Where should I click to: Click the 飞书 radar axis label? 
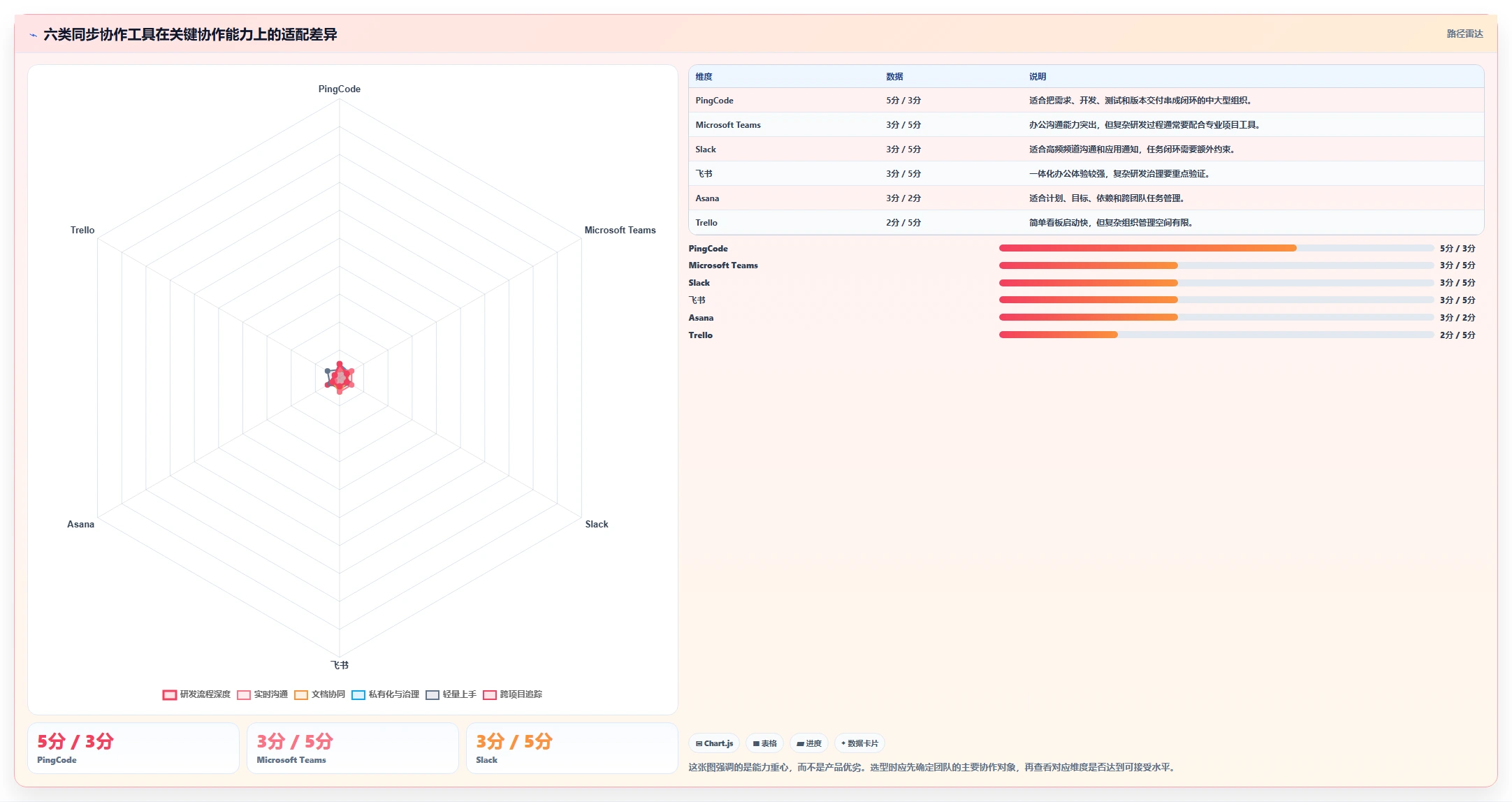(340, 665)
